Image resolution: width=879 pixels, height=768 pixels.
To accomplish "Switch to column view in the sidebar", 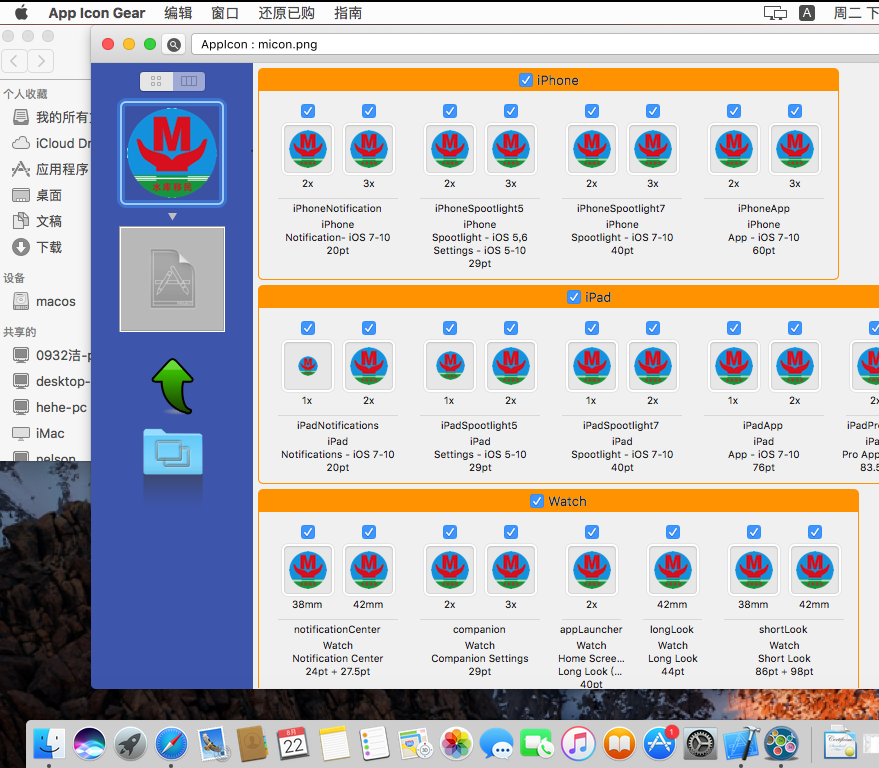I will click(188, 82).
